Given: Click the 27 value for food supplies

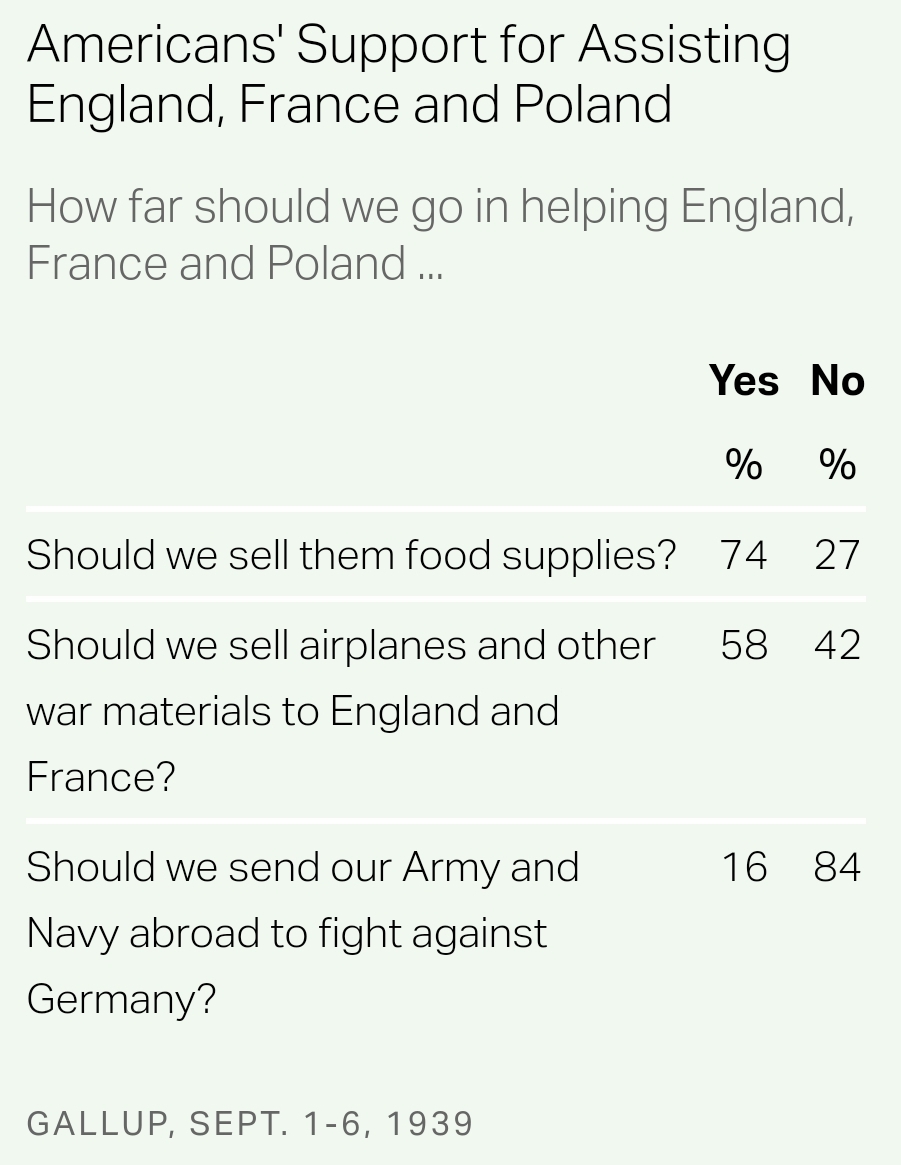Looking at the screenshot, I should [837, 554].
